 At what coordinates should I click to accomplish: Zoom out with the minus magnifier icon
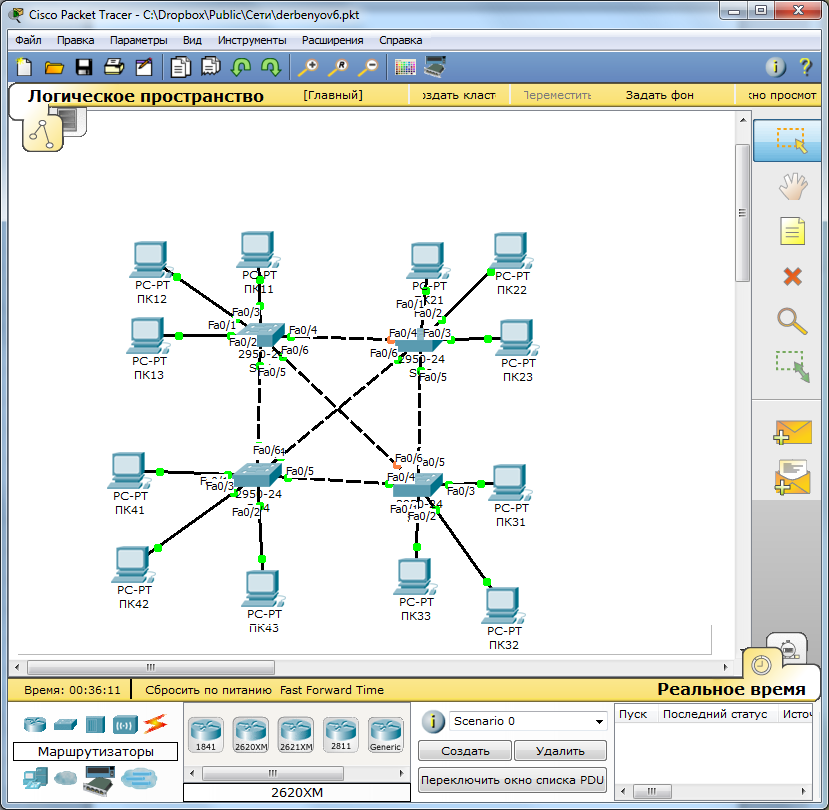pos(368,67)
